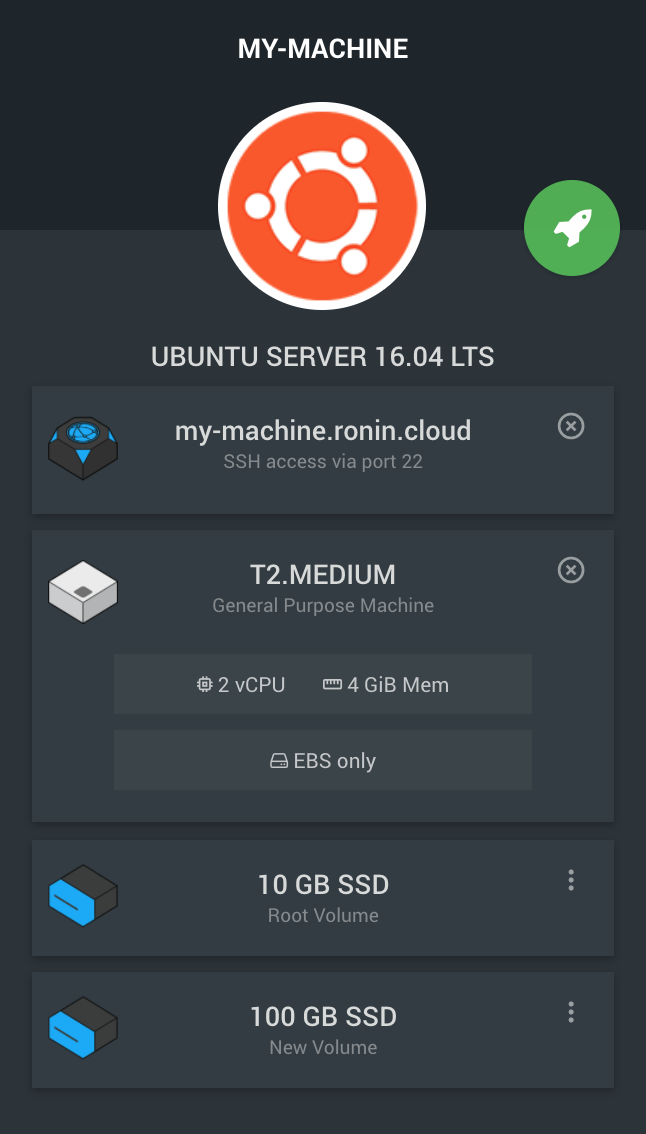646x1134 pixels.
Task: Click the CPU chip icon beside 2 vCPU
Action: click(207, 684)
